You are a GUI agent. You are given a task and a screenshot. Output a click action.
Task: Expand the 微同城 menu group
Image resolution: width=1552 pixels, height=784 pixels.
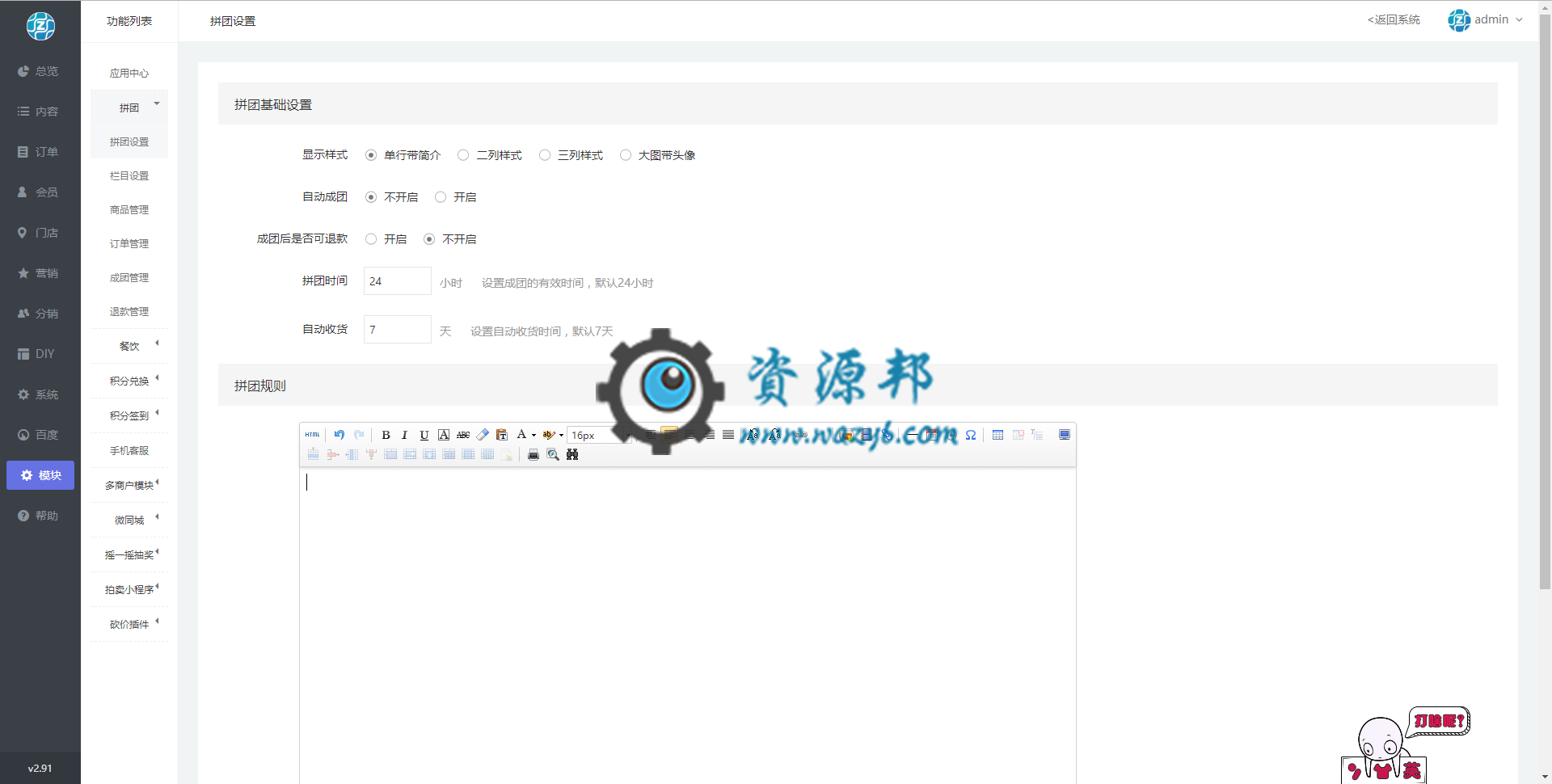pyautogui.click(x=129, y=520)
